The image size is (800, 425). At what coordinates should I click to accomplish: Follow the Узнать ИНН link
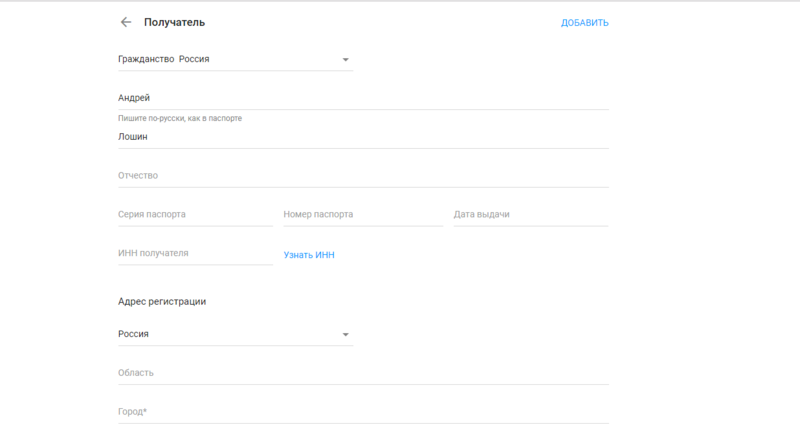309,255
